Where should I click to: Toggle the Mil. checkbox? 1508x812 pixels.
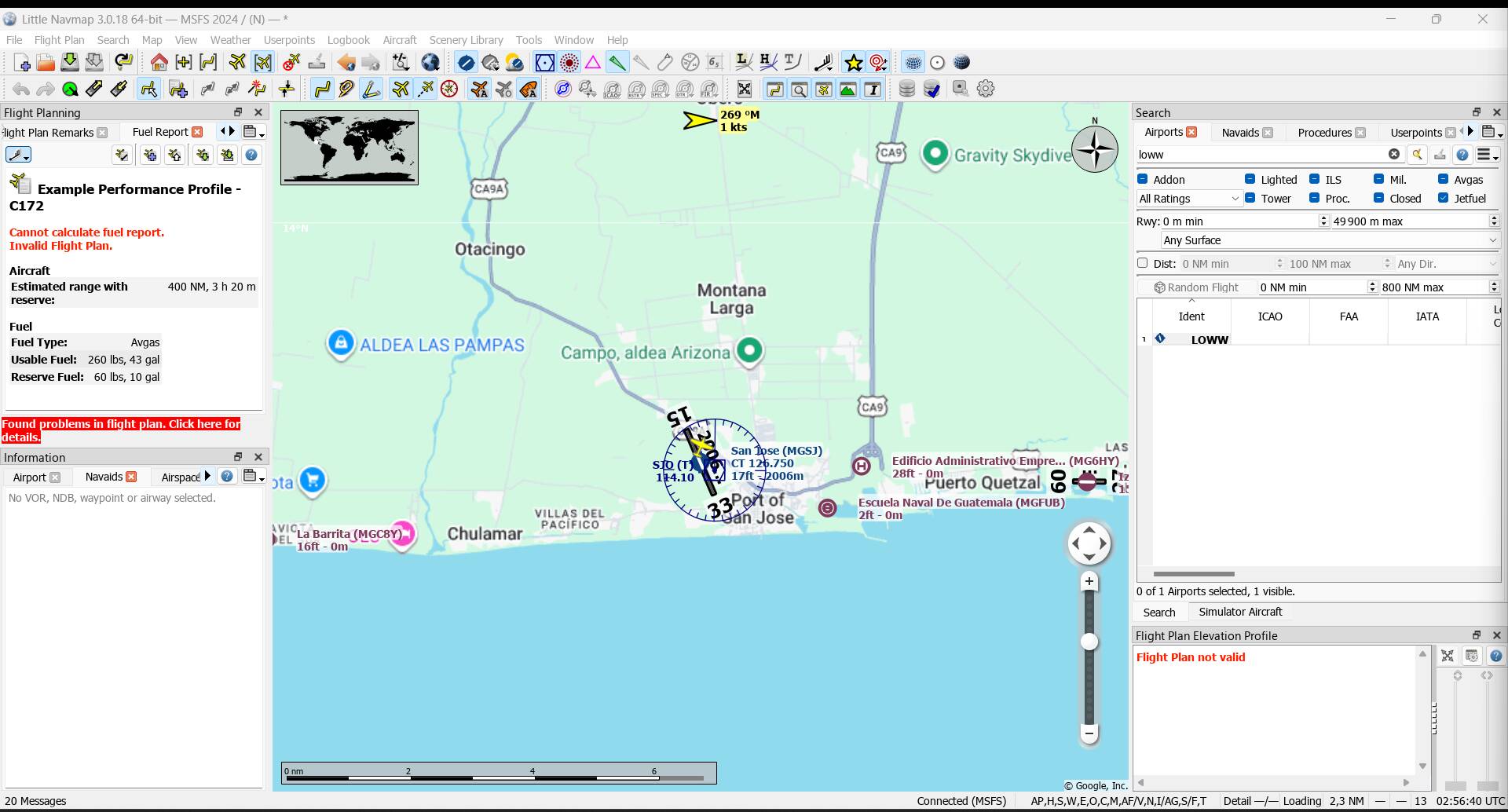point(1378,179)
